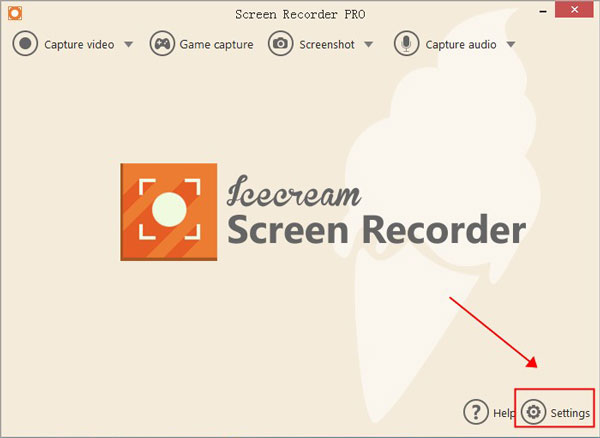Screen dimensions: 600x438
Task: Click the Screenshot camera icon
Action: pyautogui.click(x=280, y=44)
